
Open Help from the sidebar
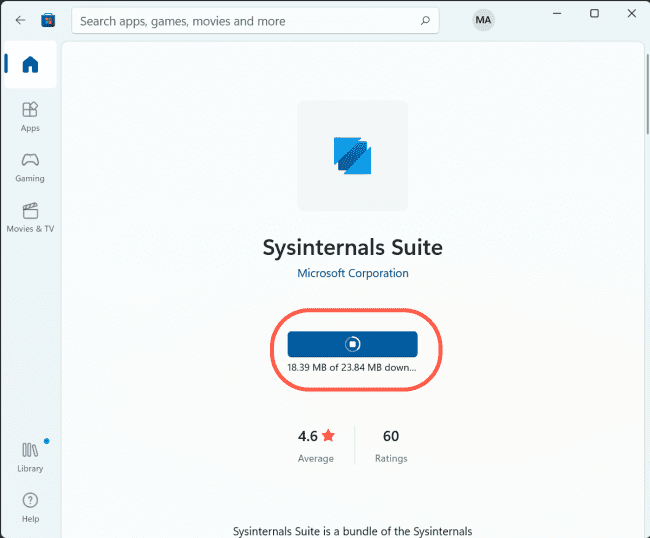click(30, 506)
